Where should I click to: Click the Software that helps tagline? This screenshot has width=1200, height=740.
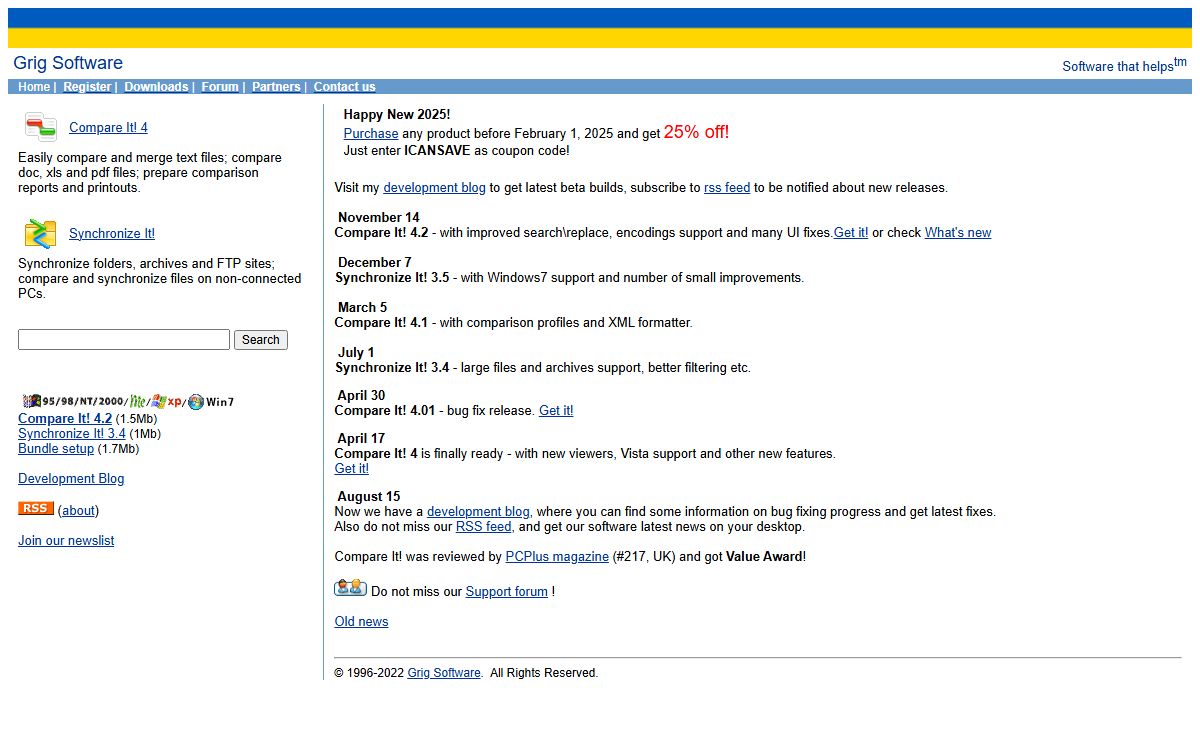point(1124,65)
